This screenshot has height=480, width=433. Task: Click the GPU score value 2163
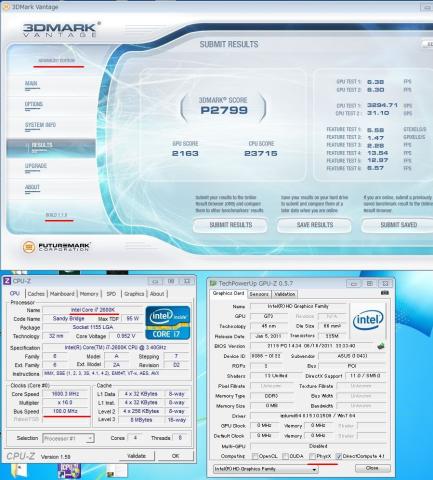click(185, 153)
